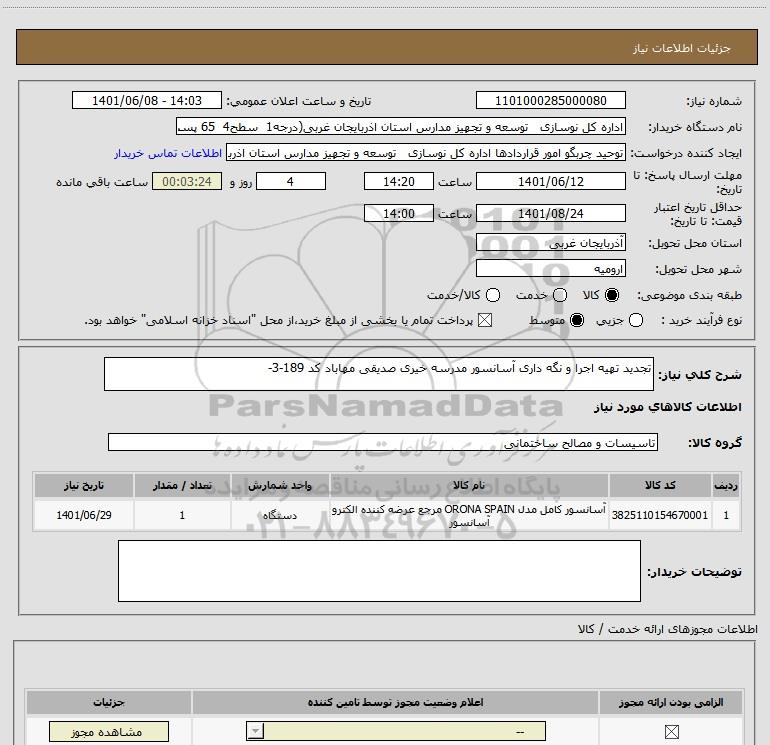This screenshot has width=770, height=745.
Task: Click the تعداد / مقدار column header
Action: click(x=182, y=485)
